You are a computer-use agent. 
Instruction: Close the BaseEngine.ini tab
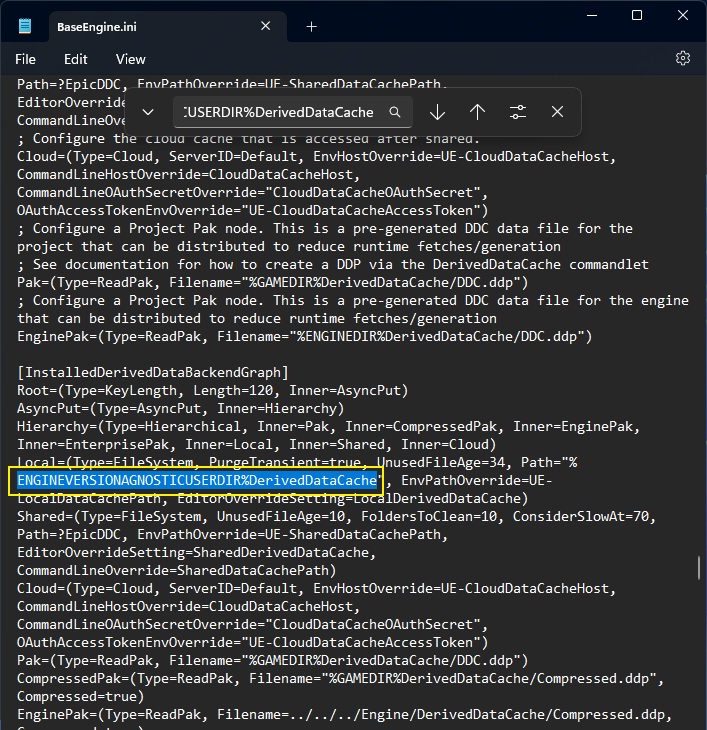[x=265, y=26]
